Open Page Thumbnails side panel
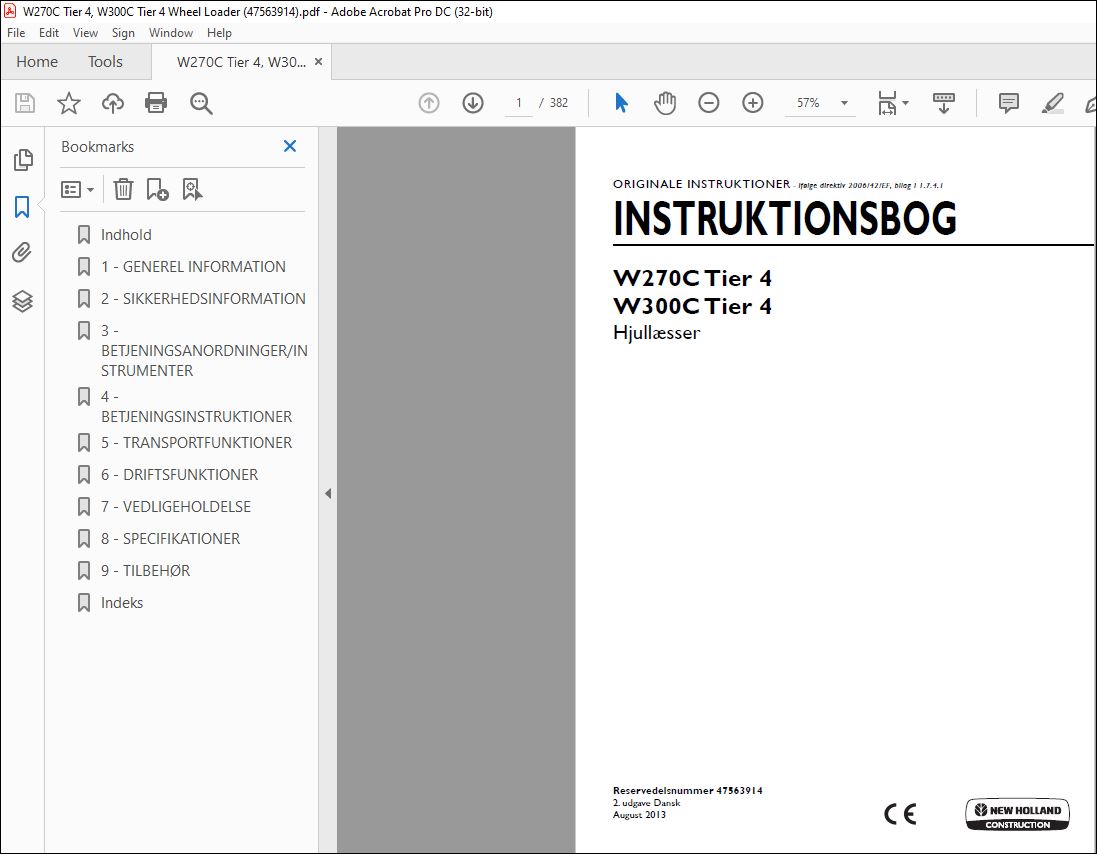 tap(22, 159)
